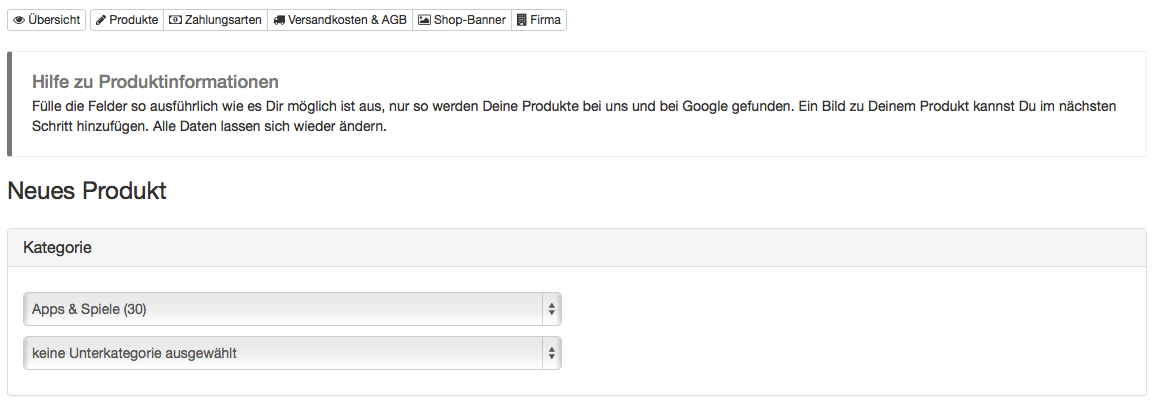
Task: Click the arrows on the Unterkategorie select
Action: 551,354
